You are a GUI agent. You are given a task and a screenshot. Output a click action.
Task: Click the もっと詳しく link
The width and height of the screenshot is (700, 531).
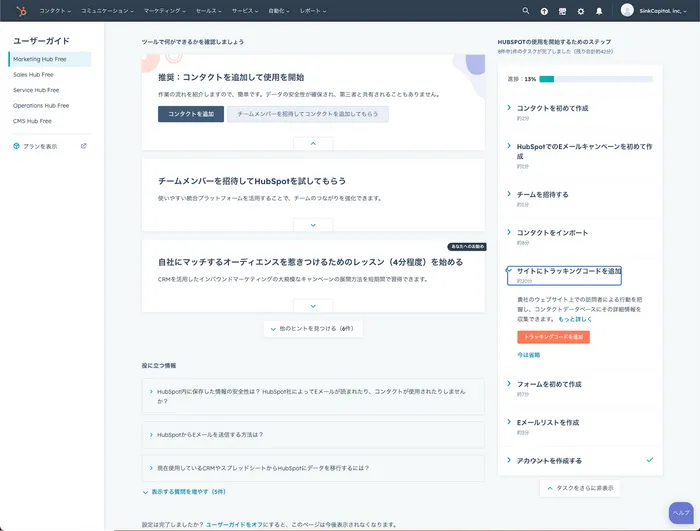pos(575,319)
